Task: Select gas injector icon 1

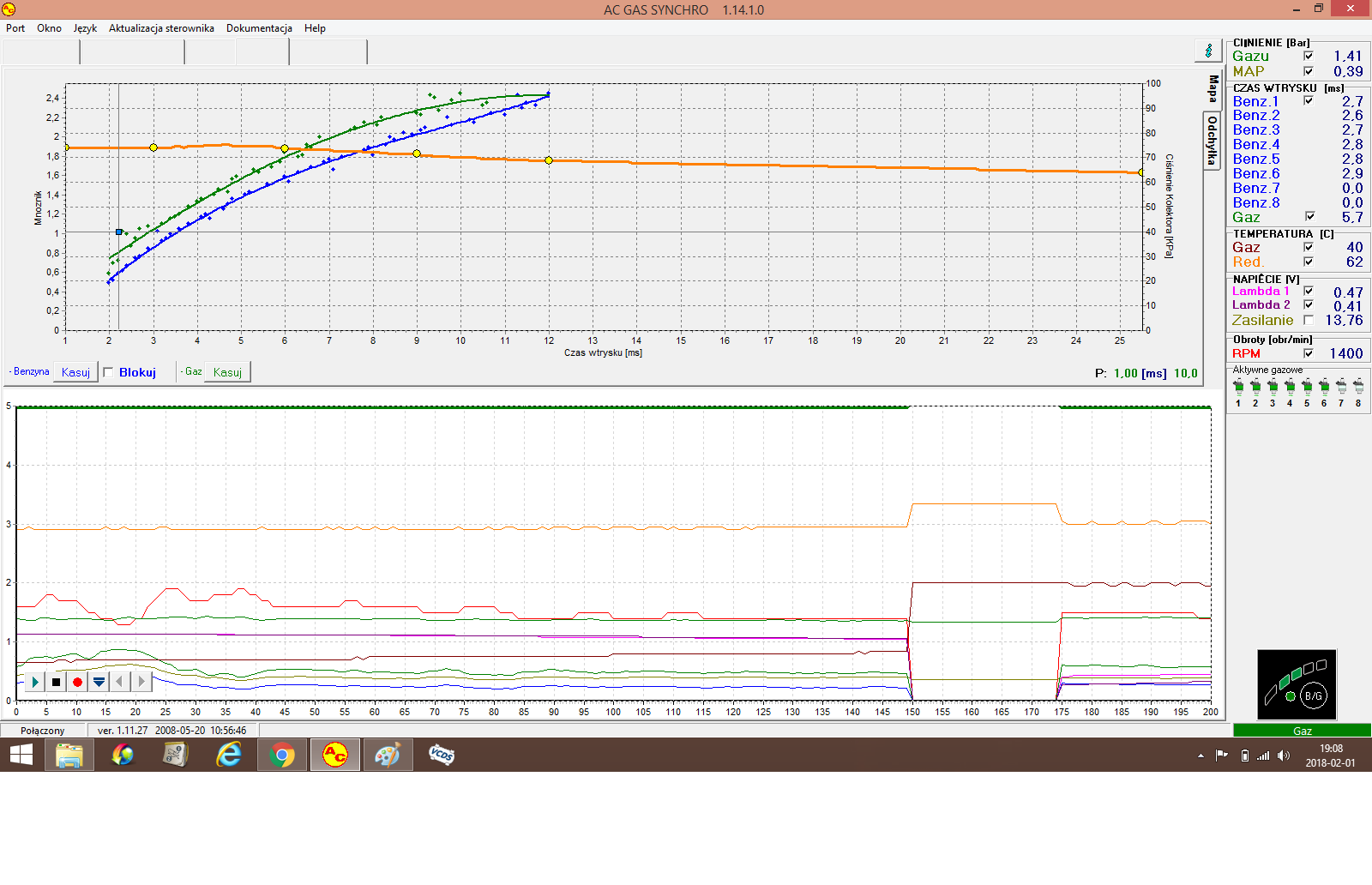Action: (1238, 387)
